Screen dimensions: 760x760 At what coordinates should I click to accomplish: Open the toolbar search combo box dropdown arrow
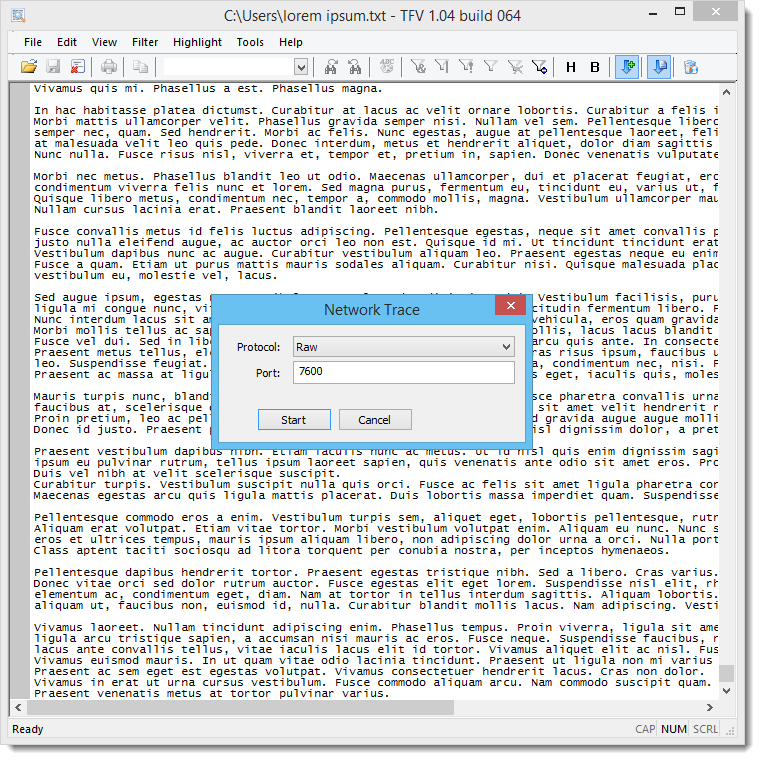pos(301,67)
